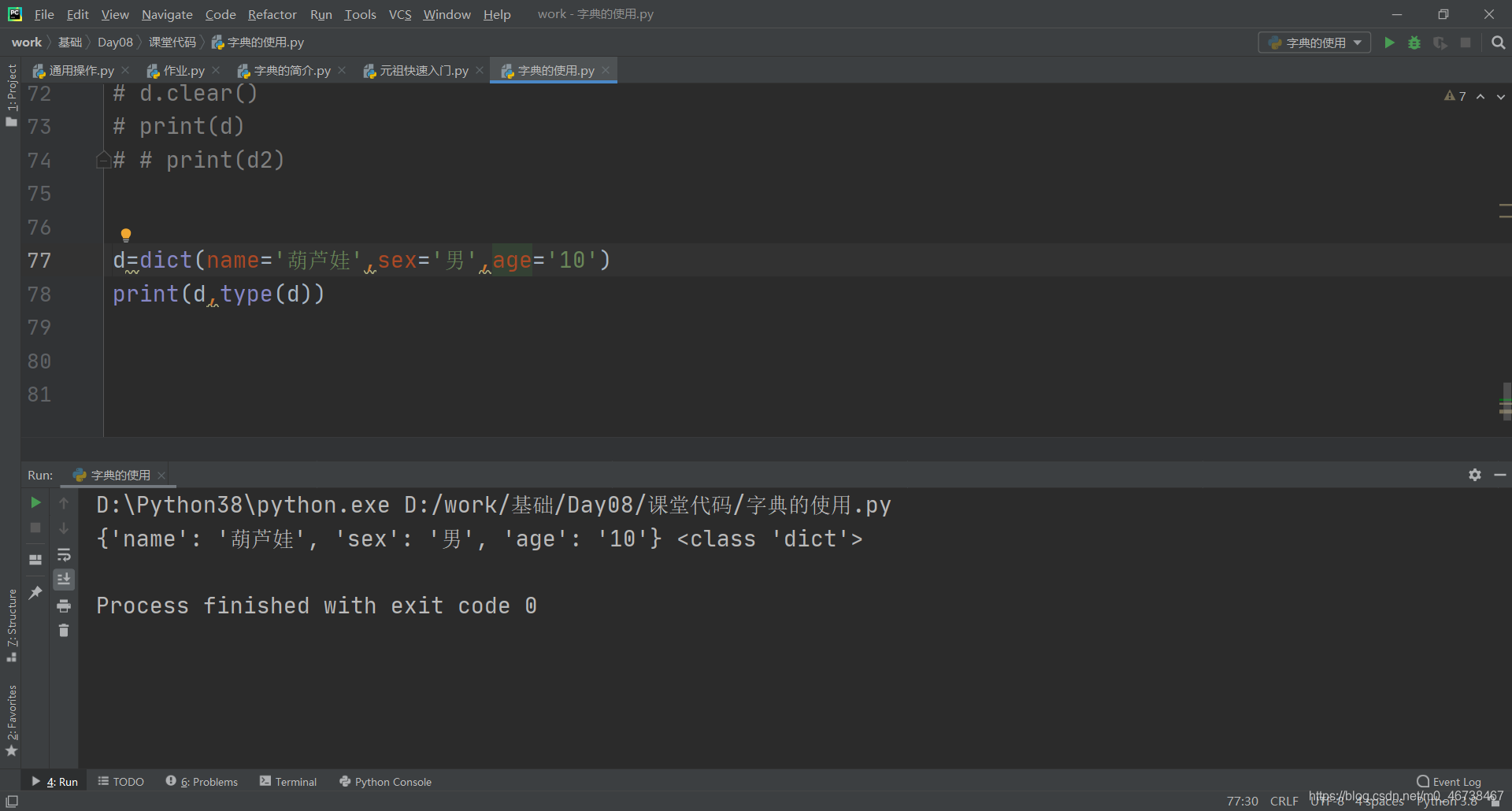Open the VCS menu
Screen dimensions: 1512x811
coord(400,14)
